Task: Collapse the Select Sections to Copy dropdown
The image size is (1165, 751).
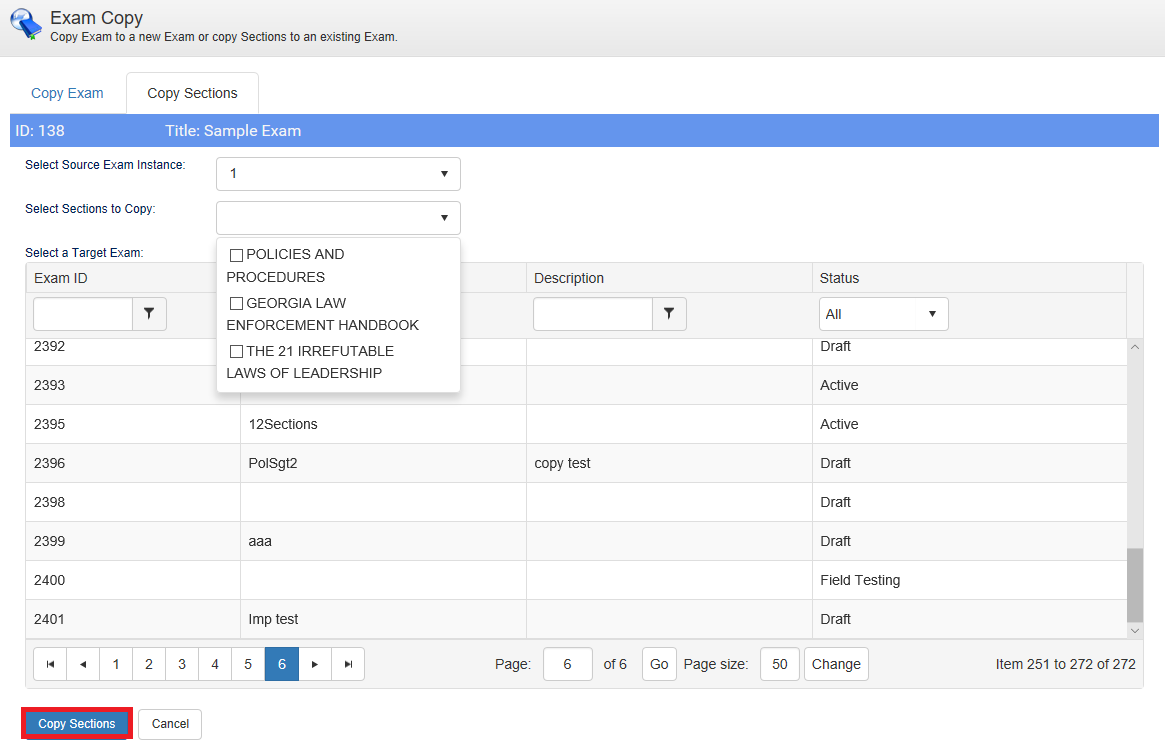Action: point(338,218)
